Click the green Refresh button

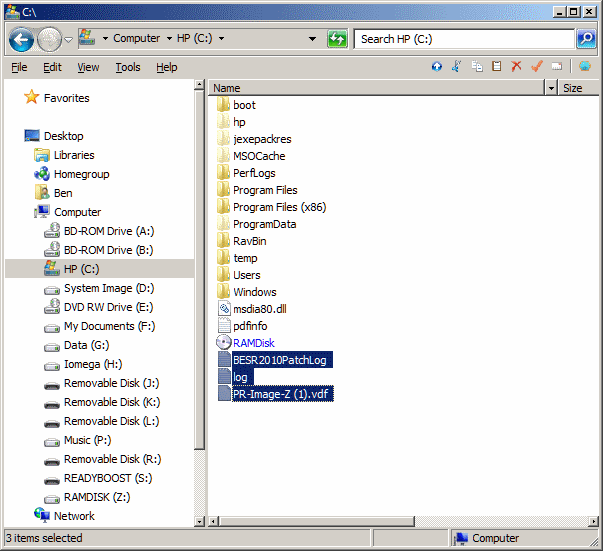coord(337,39)
